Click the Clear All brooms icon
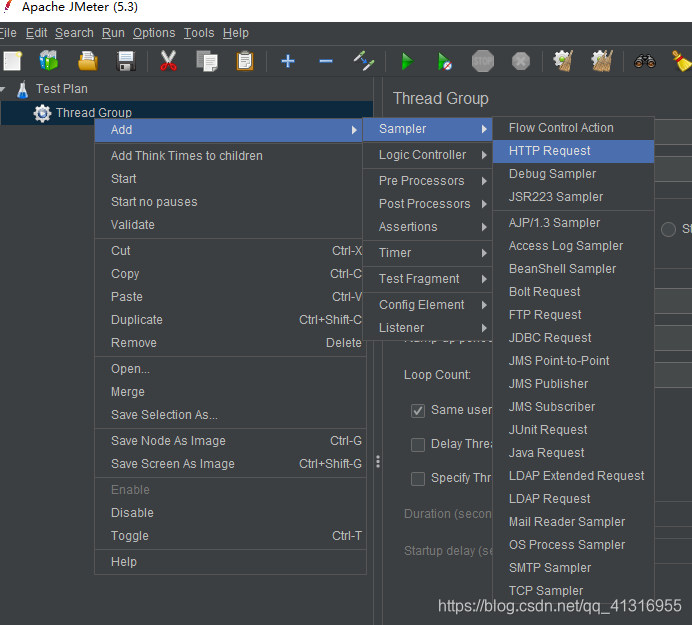Screen dimensions: 692x625 click(x=602, y=61)
